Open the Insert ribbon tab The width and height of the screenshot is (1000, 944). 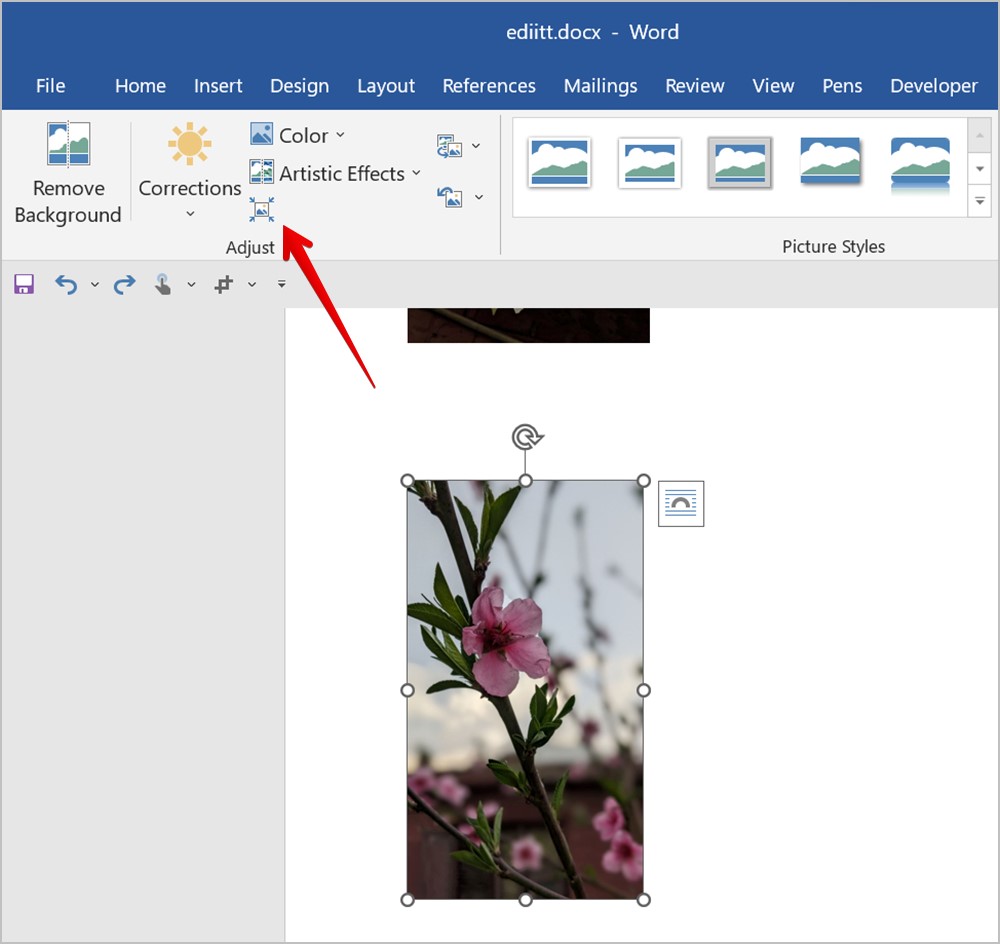pyautogui.click(x=218, y=86)
